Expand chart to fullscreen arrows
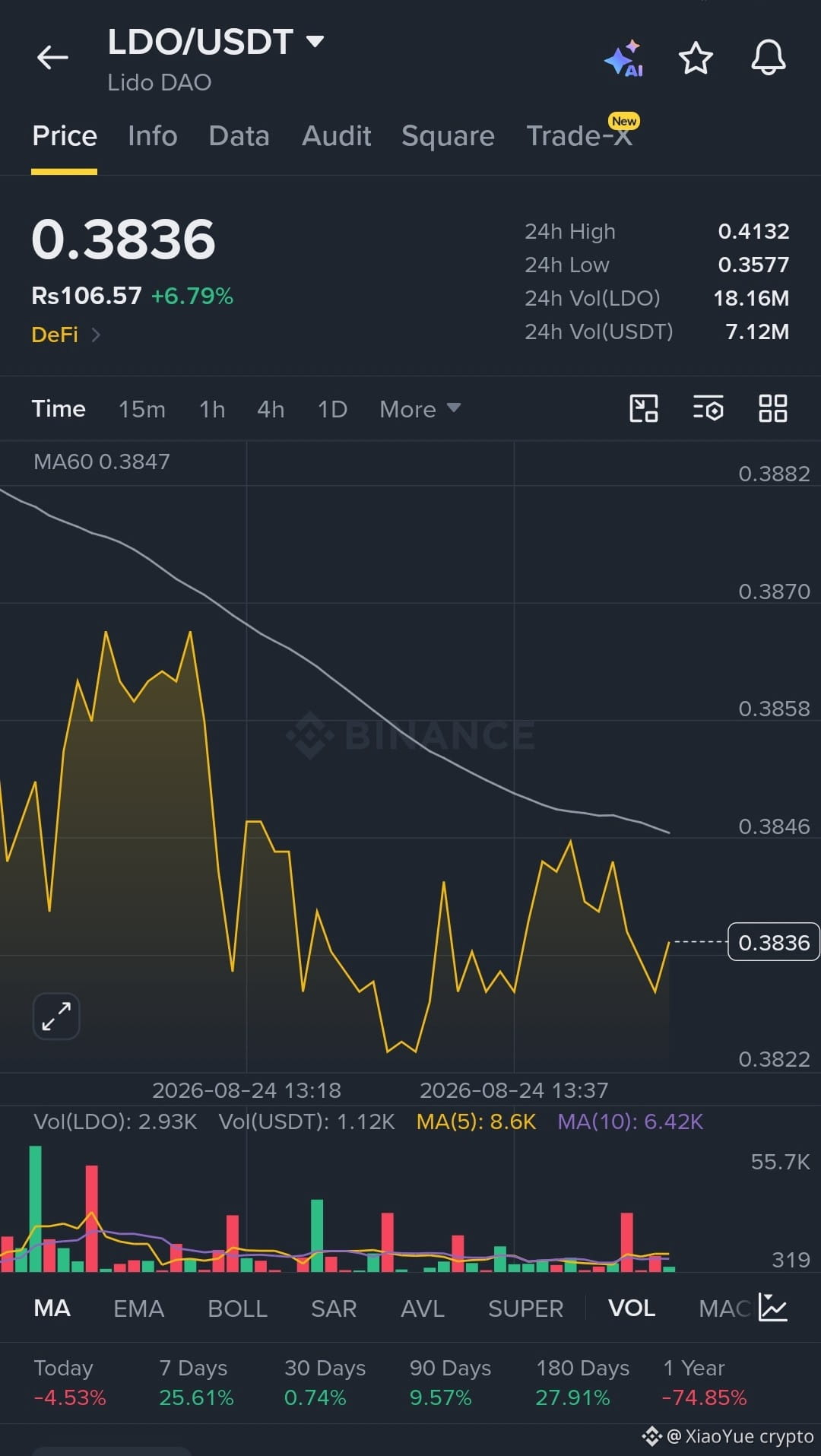 click(56, 1016)
